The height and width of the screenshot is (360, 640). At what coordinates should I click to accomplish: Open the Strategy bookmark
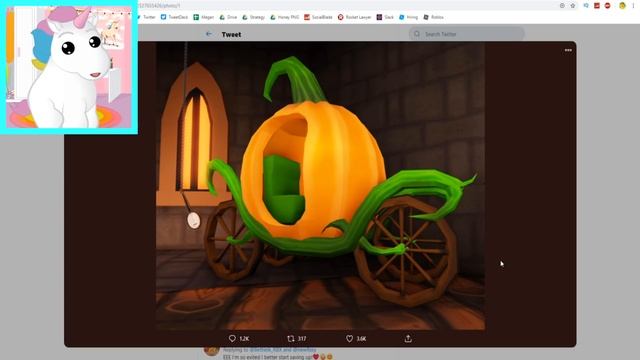pos(253,17)
